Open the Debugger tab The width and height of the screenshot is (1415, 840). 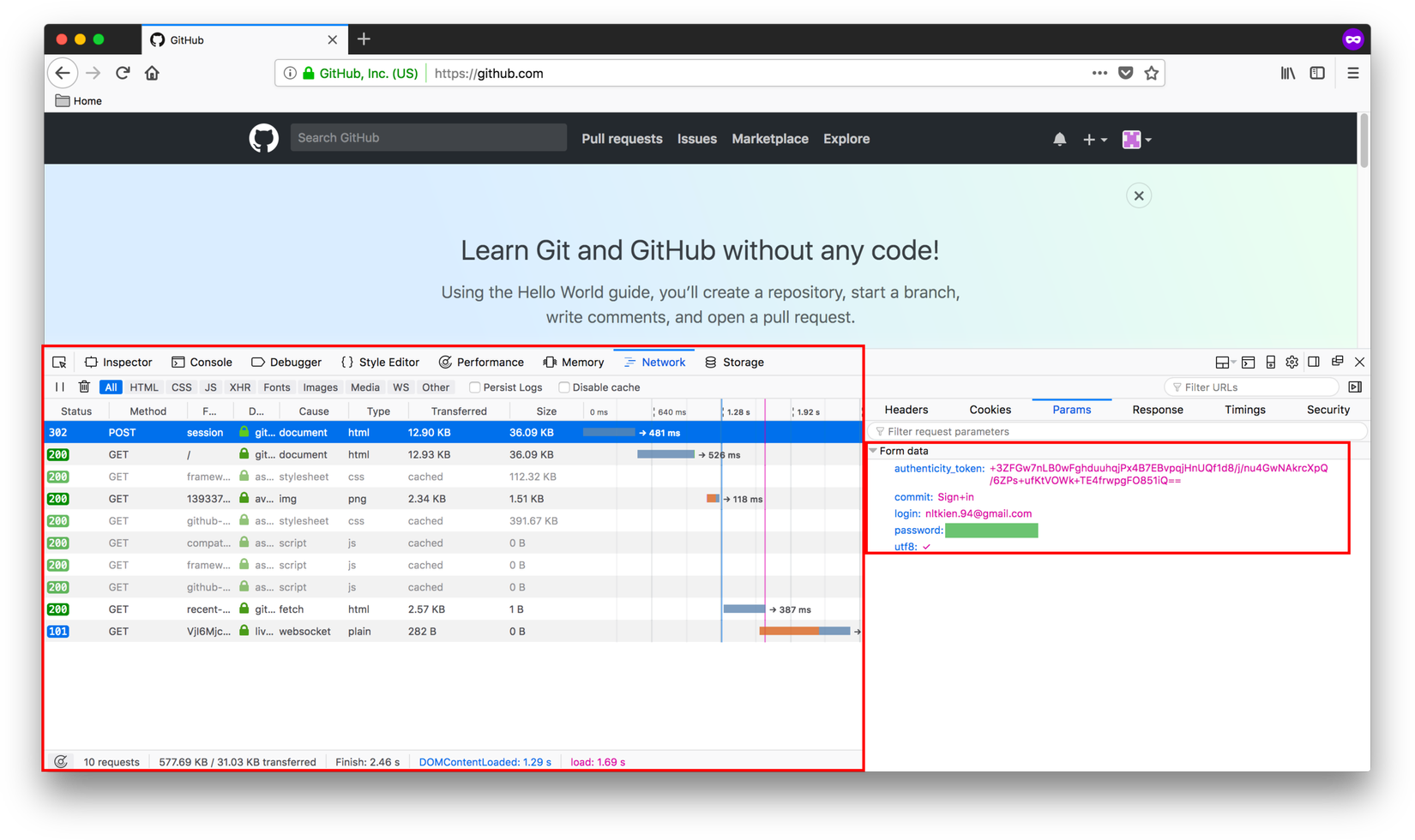[x=286, y=362]
